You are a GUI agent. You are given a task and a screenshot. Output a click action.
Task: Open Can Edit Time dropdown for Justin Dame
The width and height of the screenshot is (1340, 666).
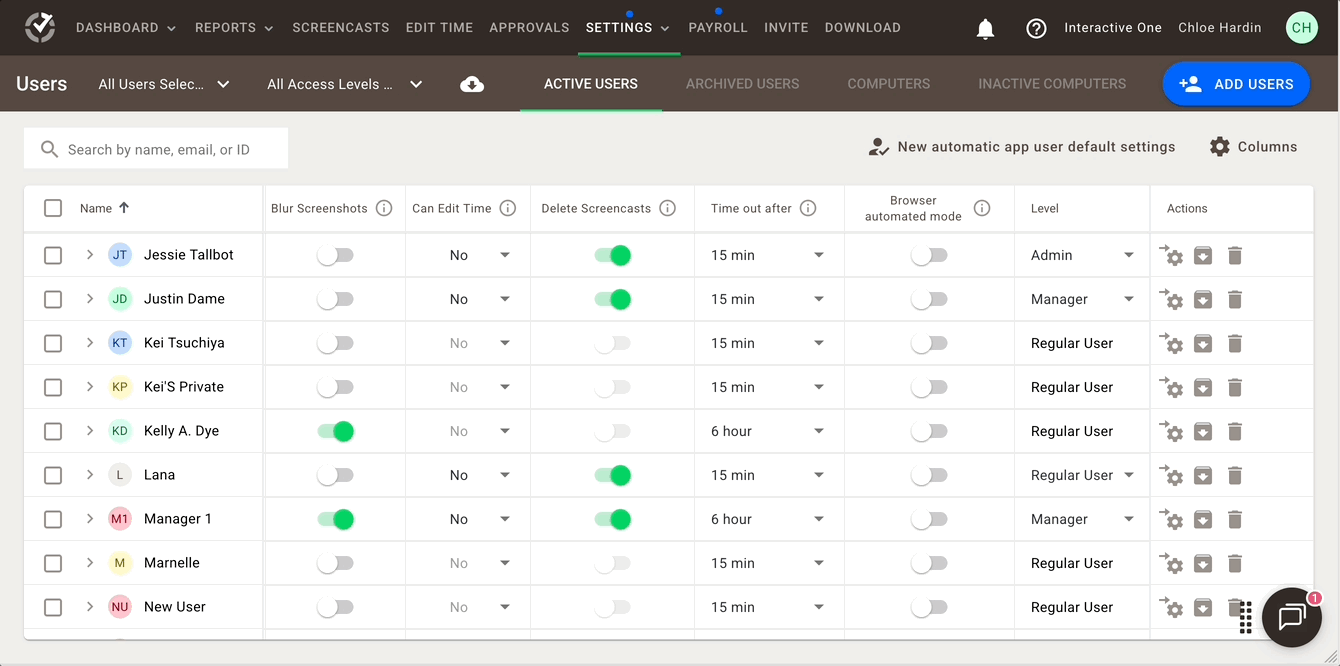coord(480,299)
